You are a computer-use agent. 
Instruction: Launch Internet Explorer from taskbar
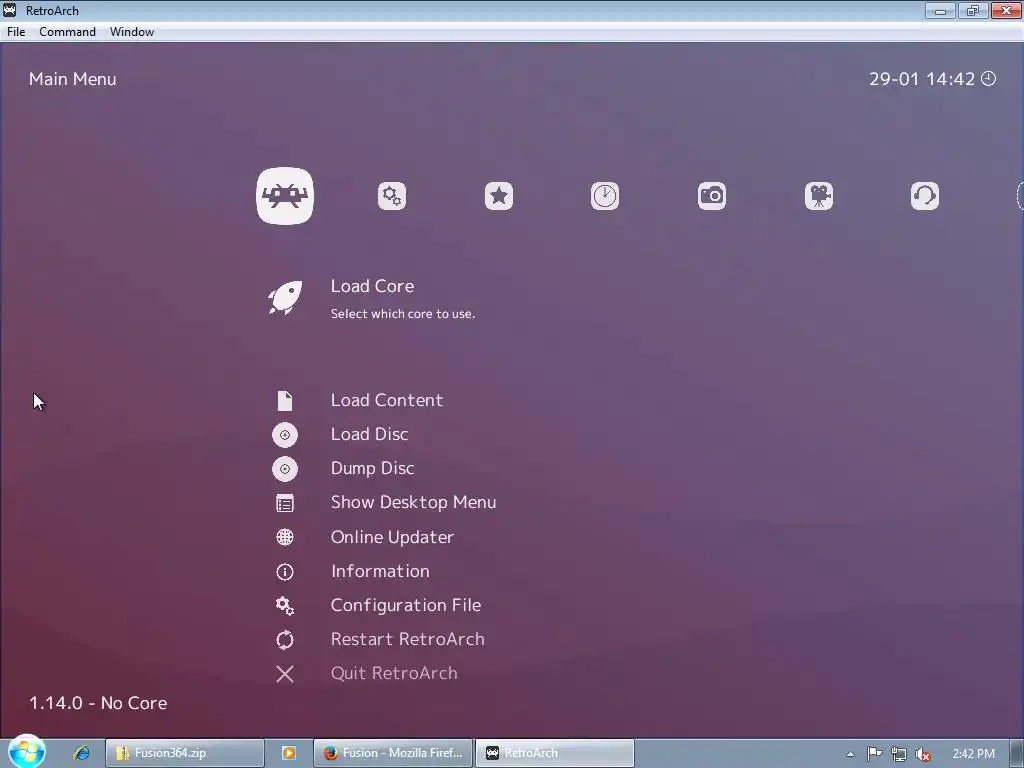click(82, 753)
